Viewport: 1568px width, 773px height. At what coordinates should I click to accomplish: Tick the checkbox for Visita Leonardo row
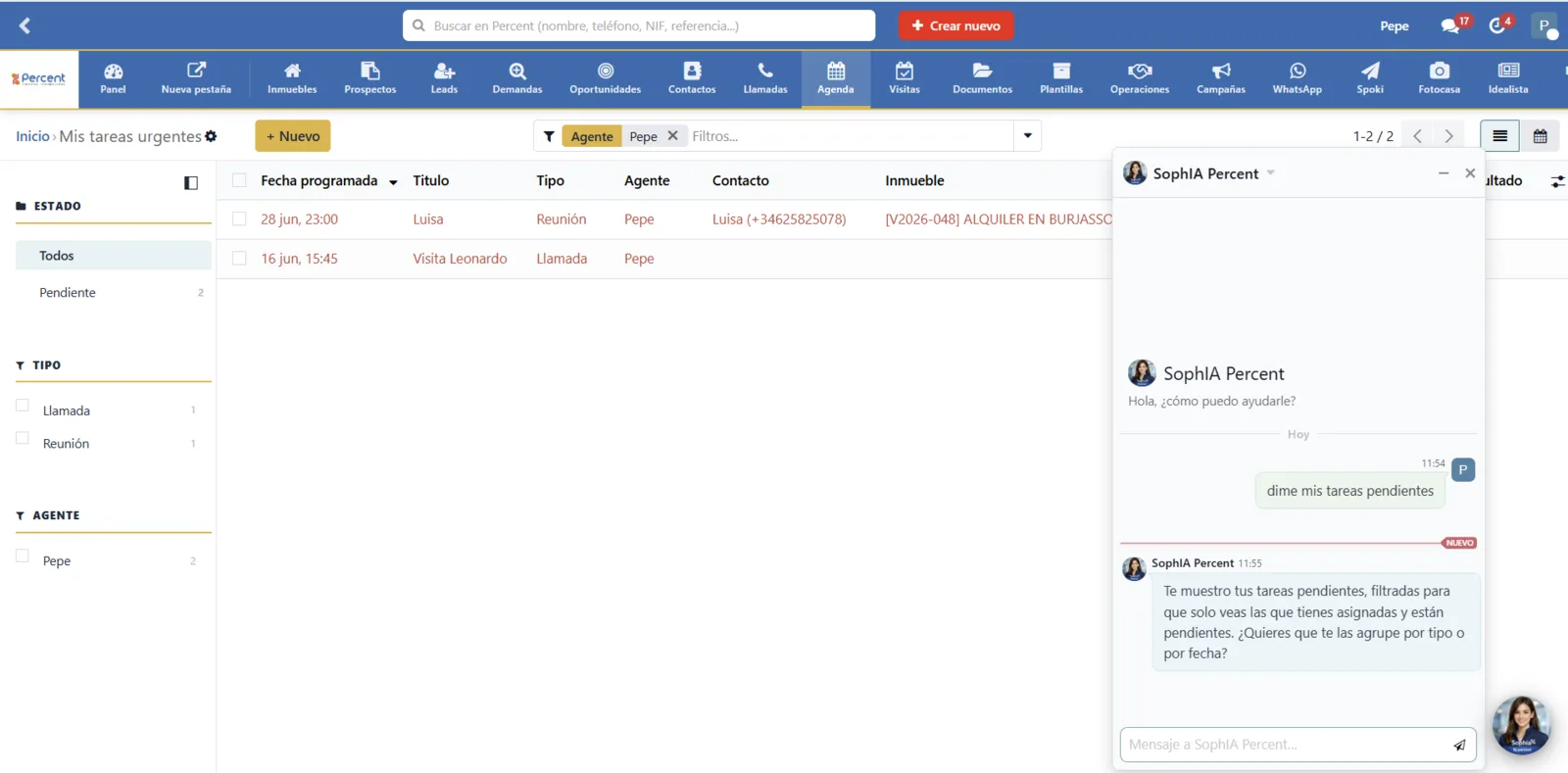pos(239,259)
